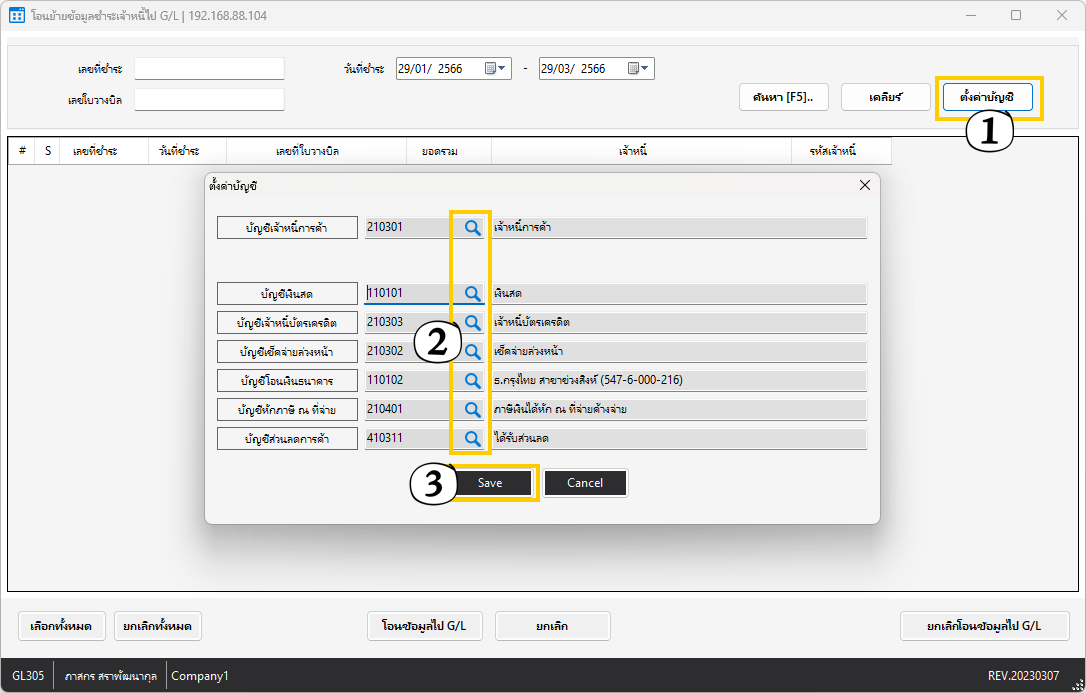The width and height of the screenshot is (1086, 693).
Task: Click the เลขที่ชำระ input field
Action: click(209, 69)
